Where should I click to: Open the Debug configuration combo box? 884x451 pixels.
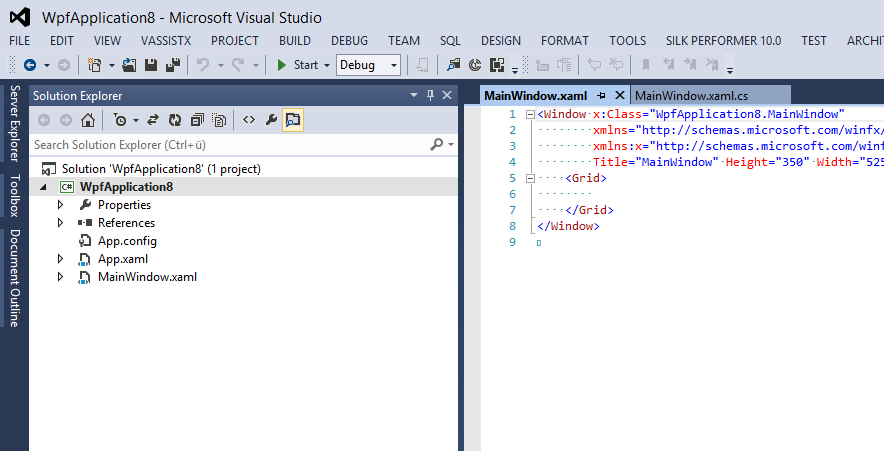[x=368, y=65]
